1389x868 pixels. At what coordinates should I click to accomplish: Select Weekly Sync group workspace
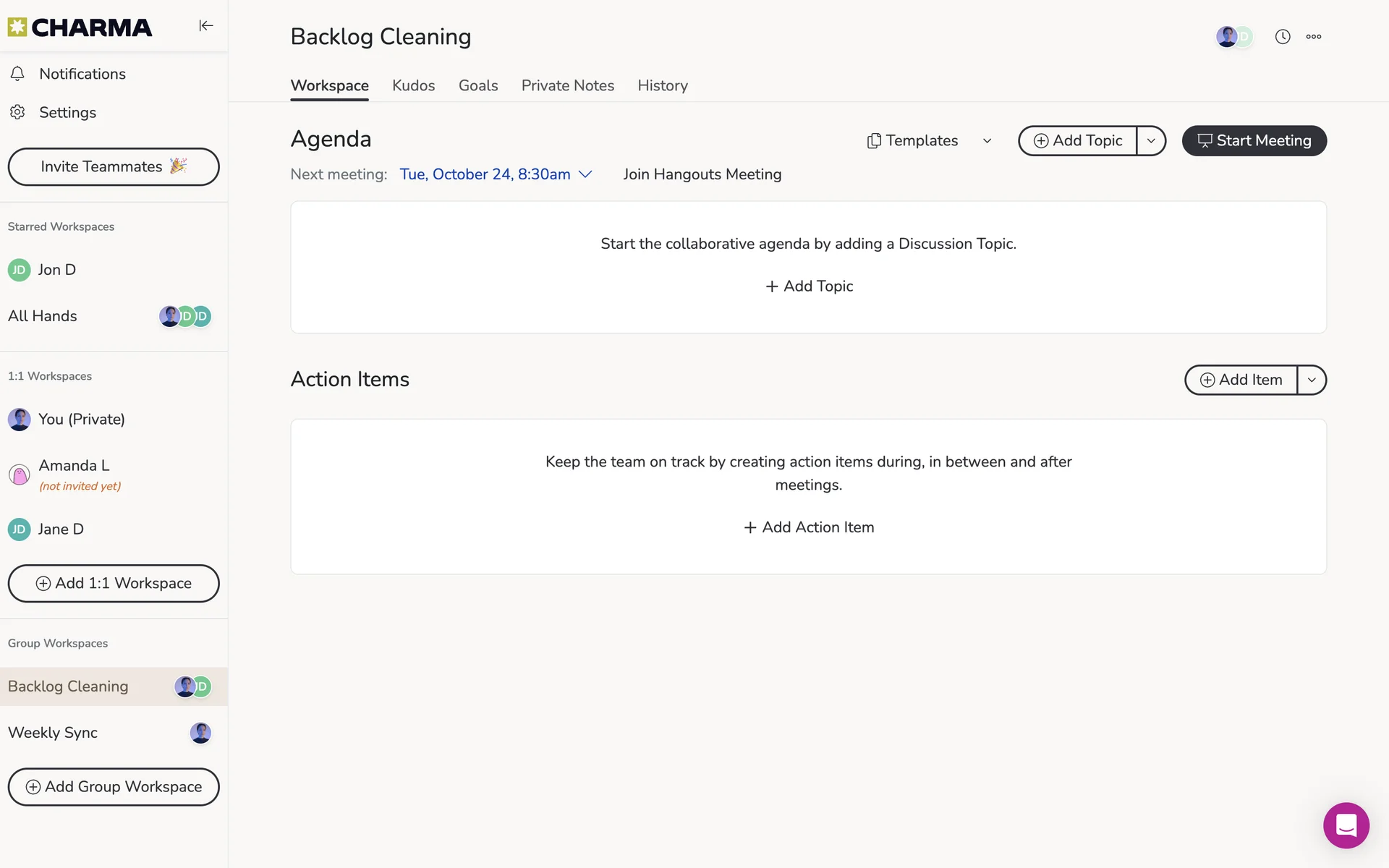tap(53, 733)
